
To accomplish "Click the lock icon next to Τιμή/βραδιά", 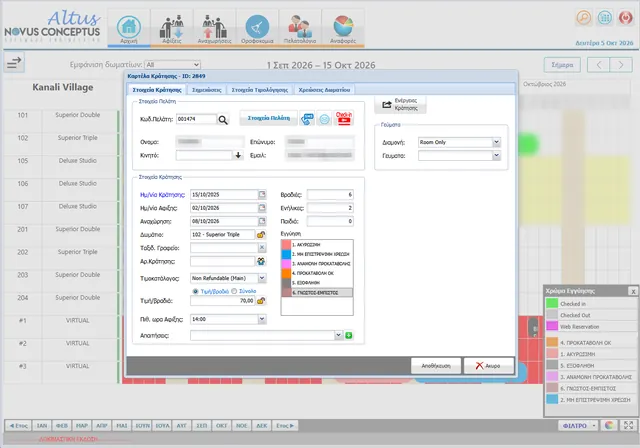I will click(x=261, y=301).
